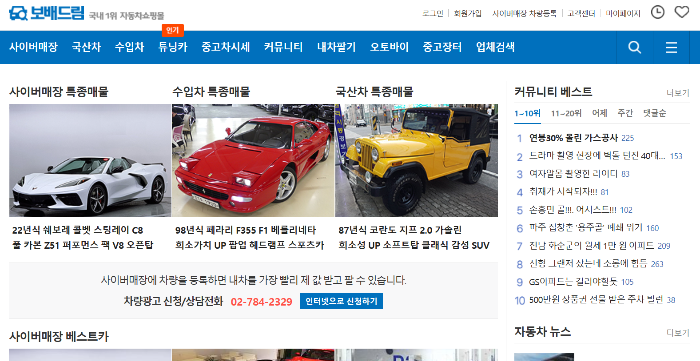Select the 1~10위 tab

[x=527, y=113]
